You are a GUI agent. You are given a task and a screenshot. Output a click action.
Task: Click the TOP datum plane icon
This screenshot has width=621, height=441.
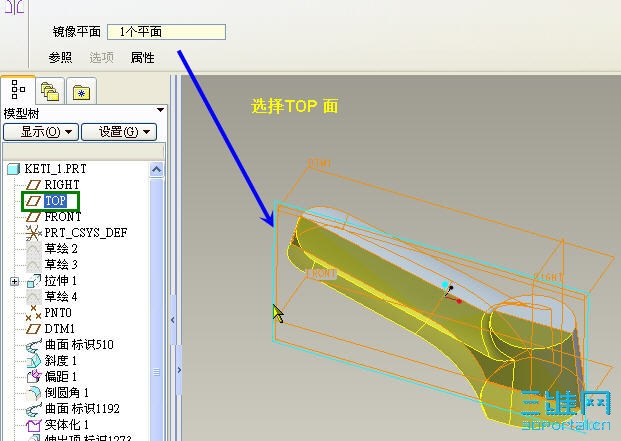point(33,201)
